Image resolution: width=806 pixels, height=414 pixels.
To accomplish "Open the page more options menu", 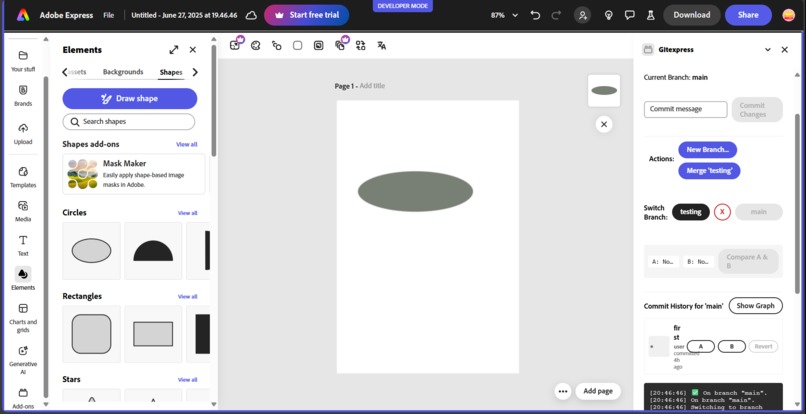I will [563, 391].
